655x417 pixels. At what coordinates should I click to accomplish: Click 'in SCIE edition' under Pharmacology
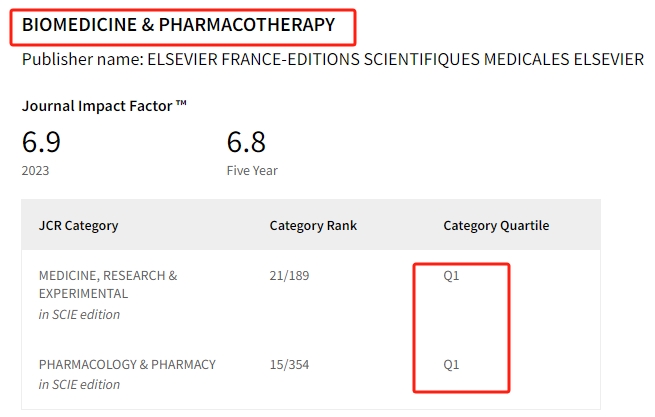tap(79, 384)
